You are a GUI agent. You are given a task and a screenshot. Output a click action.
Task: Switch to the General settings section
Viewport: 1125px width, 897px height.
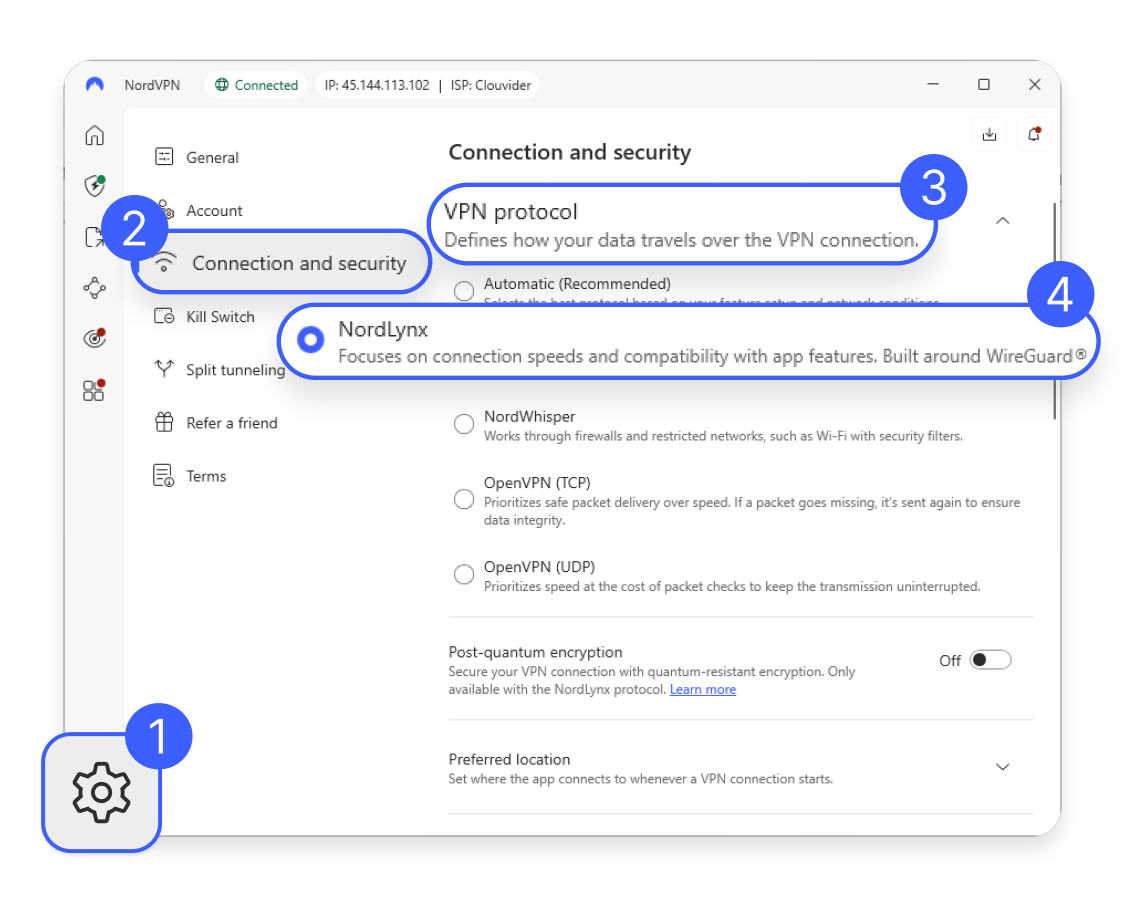[x=211, y=157]
